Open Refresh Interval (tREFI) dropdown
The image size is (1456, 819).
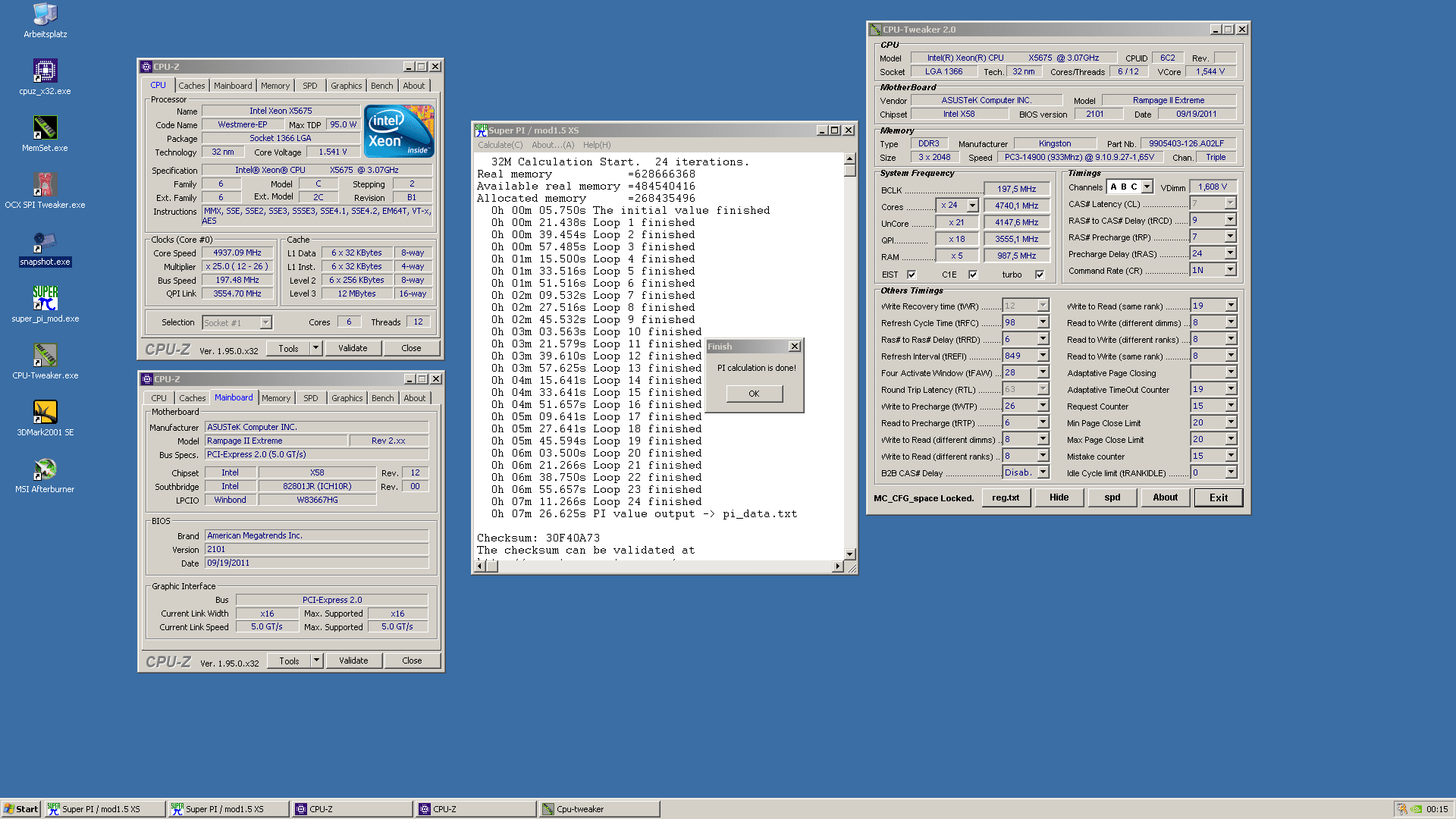1043,356
